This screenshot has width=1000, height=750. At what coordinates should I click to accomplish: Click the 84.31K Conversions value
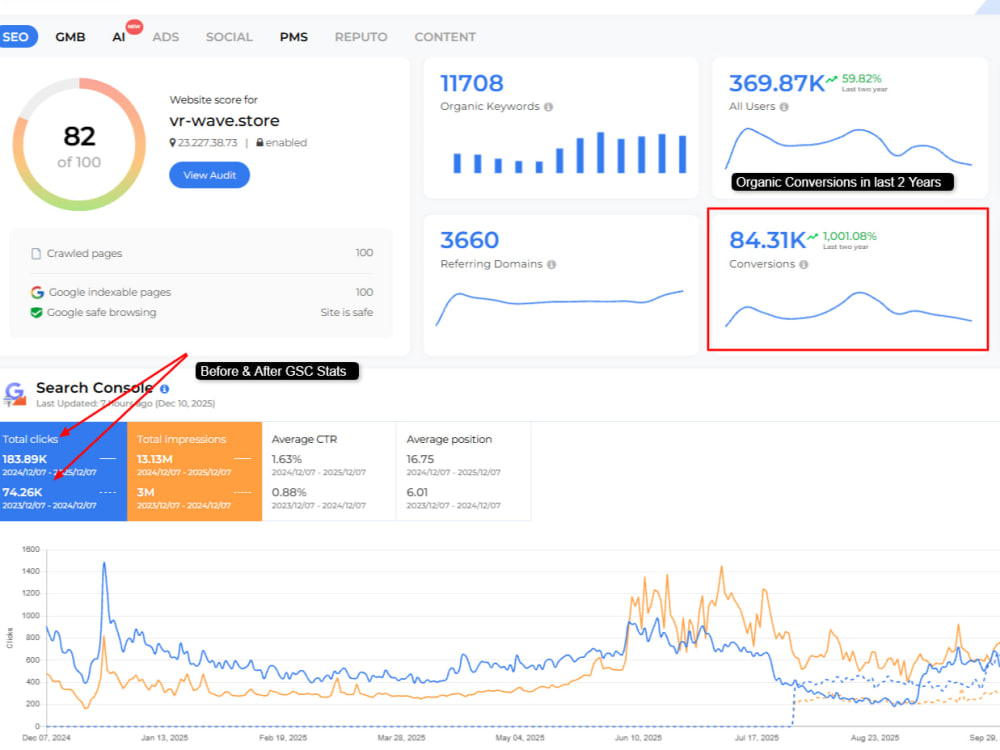(x=767, y=240)
